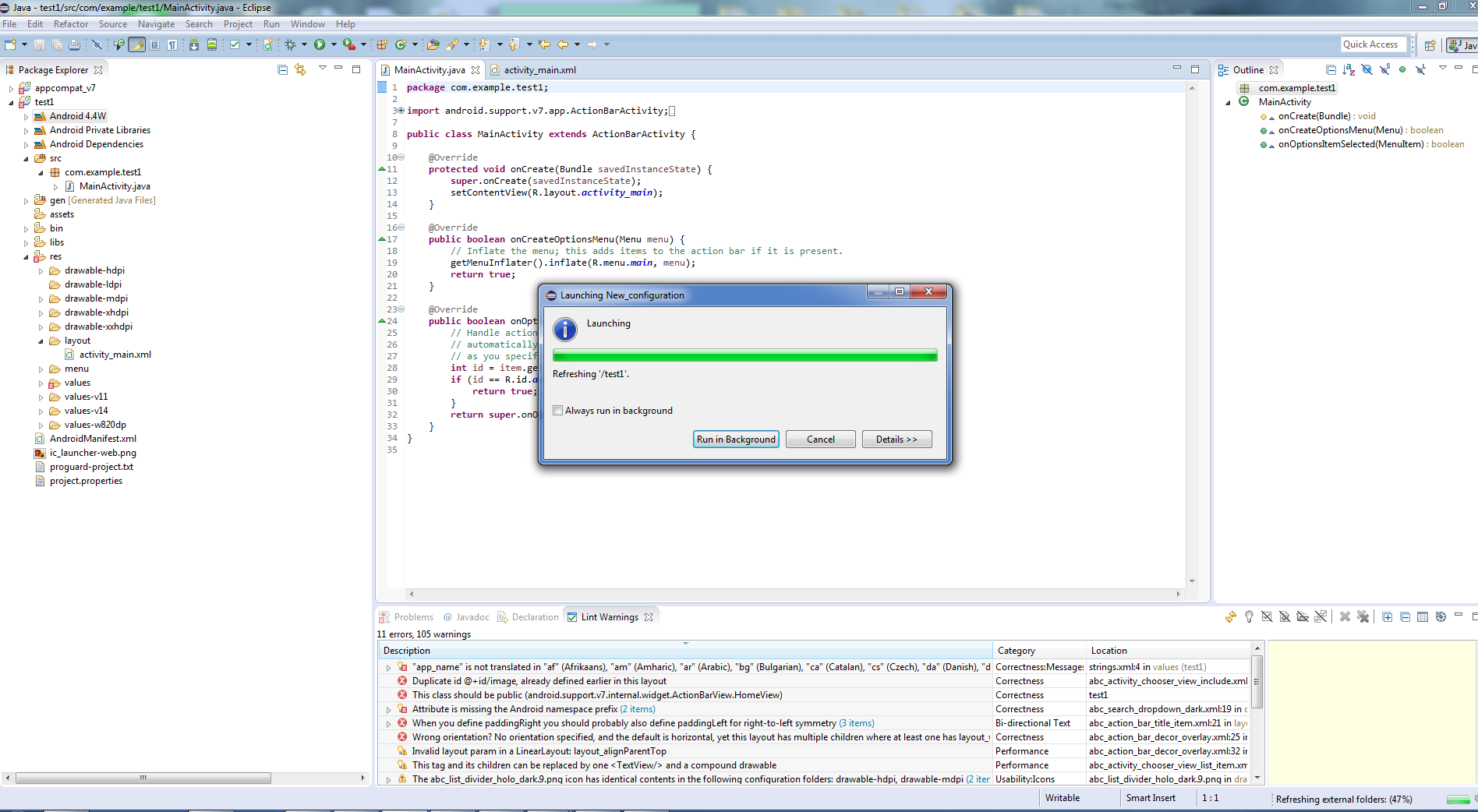Click the Run Lint checkmark toolbar icon
The height and width of the screenshot is (812, 1478).
235,45
